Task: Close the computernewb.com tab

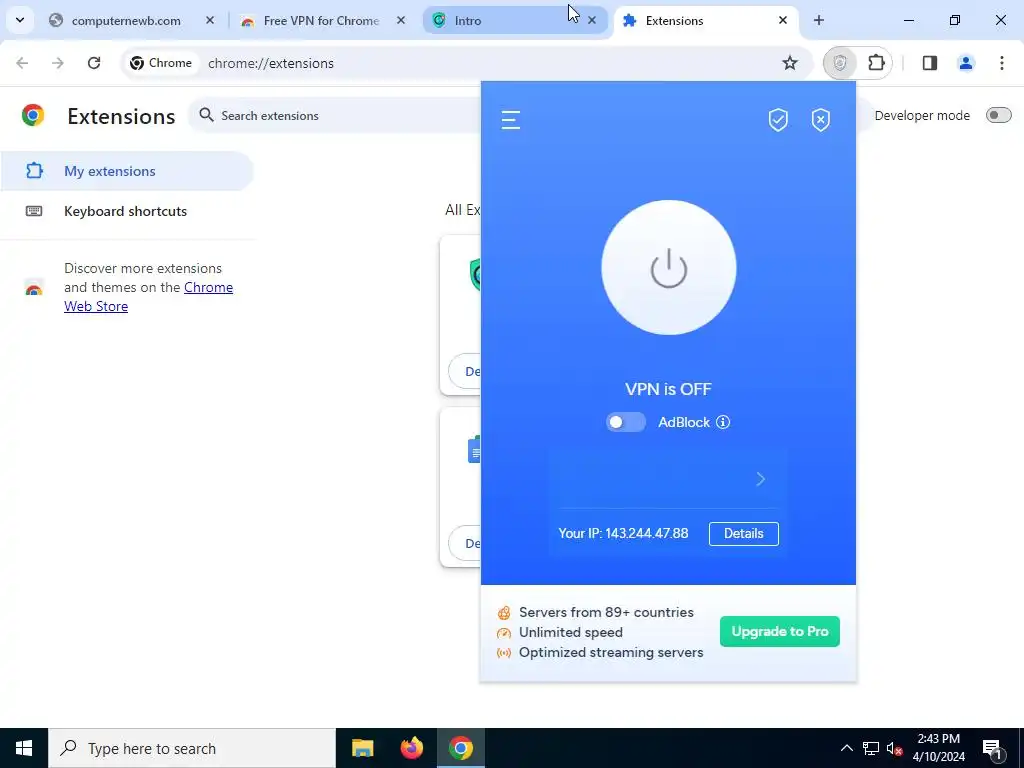Action: pos(210,21)
